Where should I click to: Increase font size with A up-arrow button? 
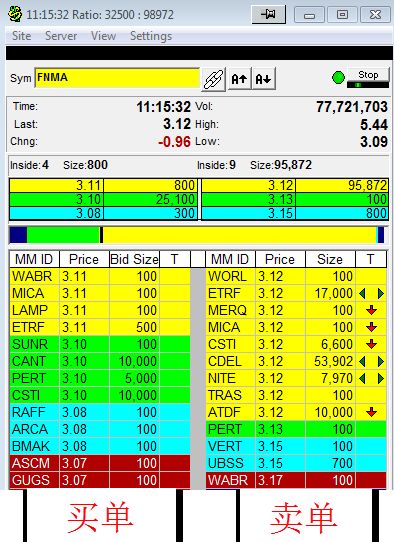239,79
